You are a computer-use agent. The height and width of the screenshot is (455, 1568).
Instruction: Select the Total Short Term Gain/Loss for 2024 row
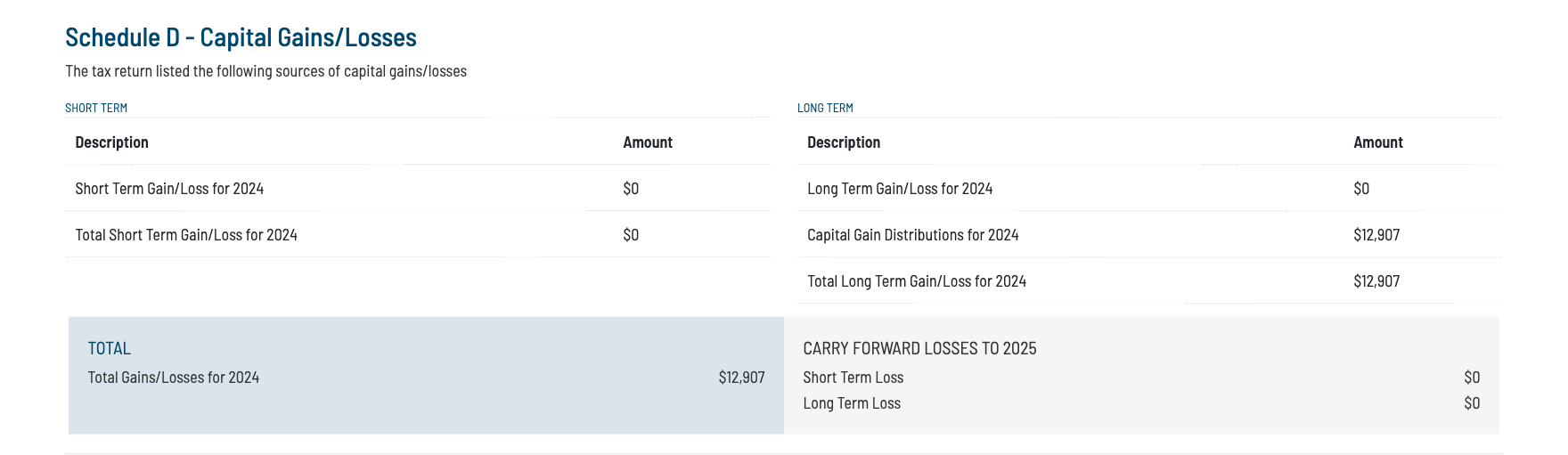(186, 235)
